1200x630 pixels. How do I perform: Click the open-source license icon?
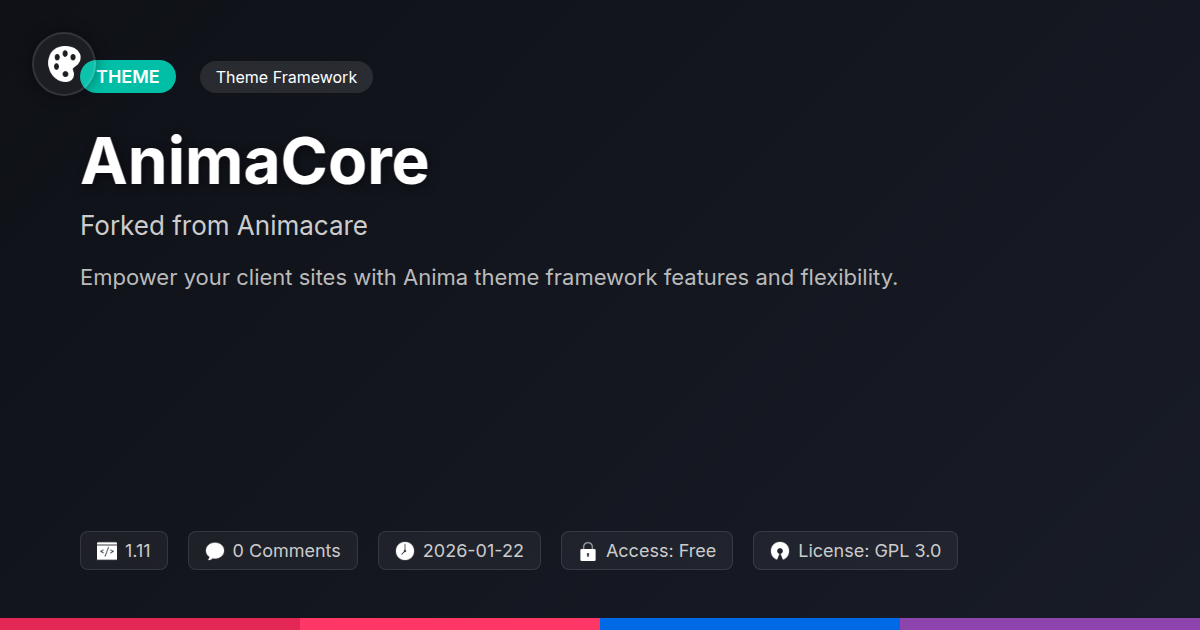coord(780,551)
